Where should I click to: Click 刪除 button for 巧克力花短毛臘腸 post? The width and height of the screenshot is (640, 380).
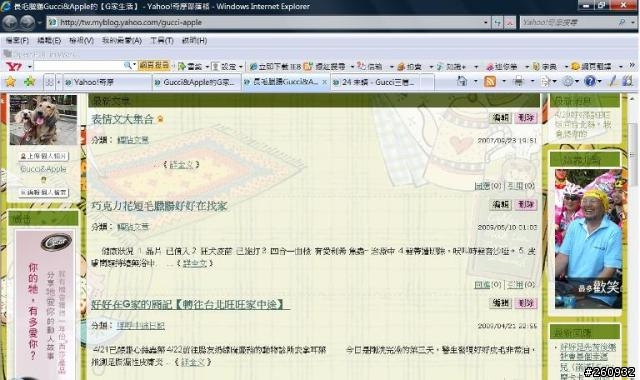(x=525, y=204)
